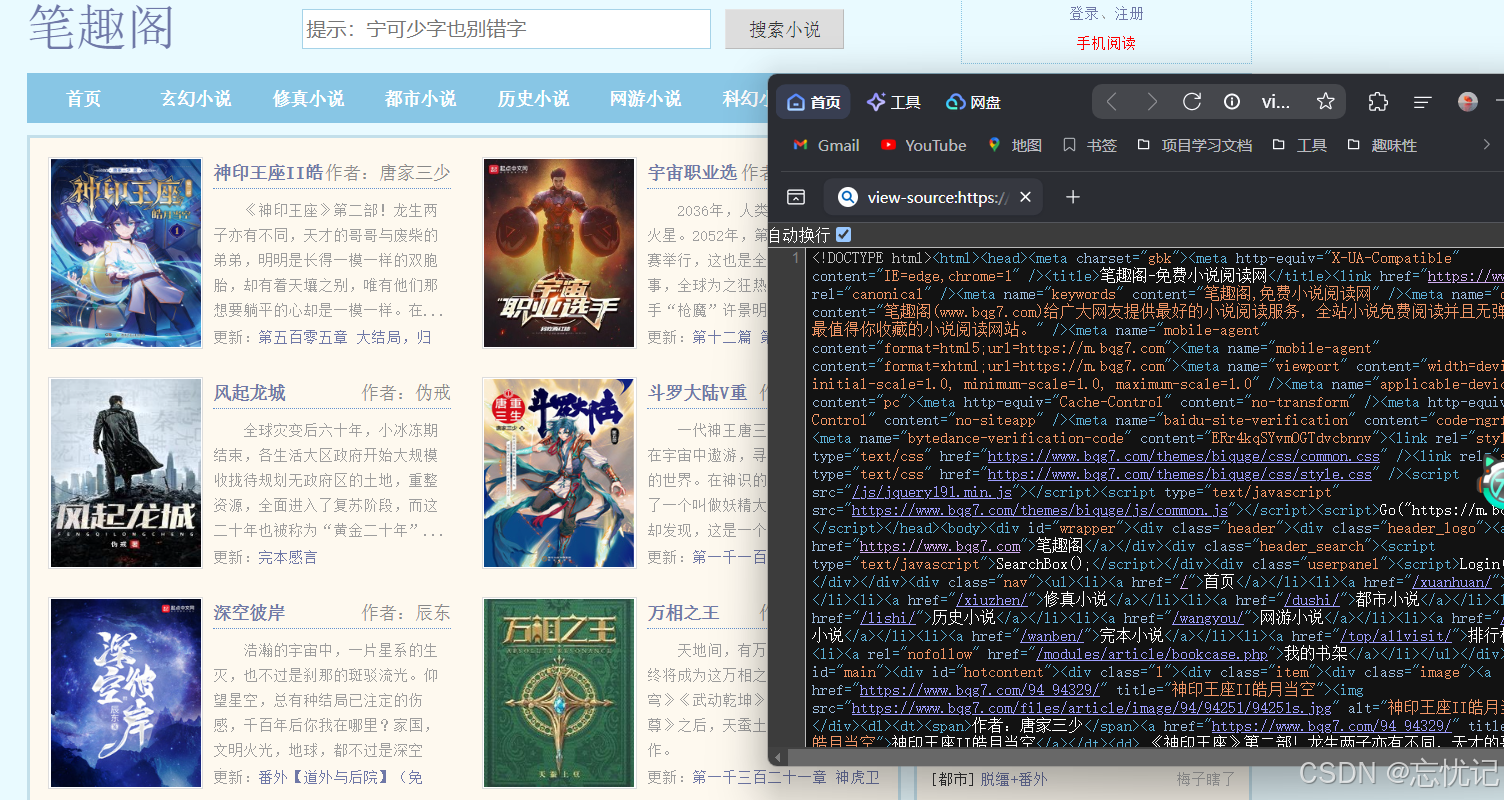Open the /lishi/ href in source

pos(888,618)
